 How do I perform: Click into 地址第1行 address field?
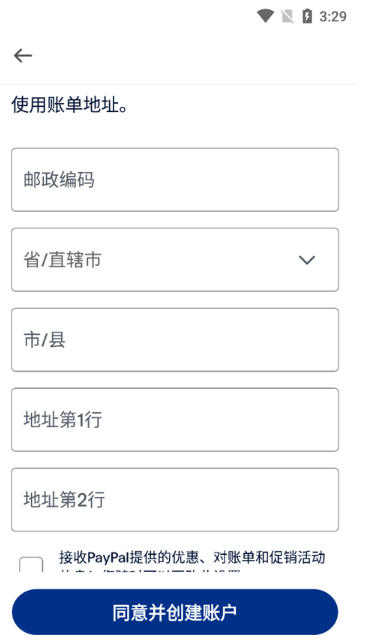pos(175,420)
